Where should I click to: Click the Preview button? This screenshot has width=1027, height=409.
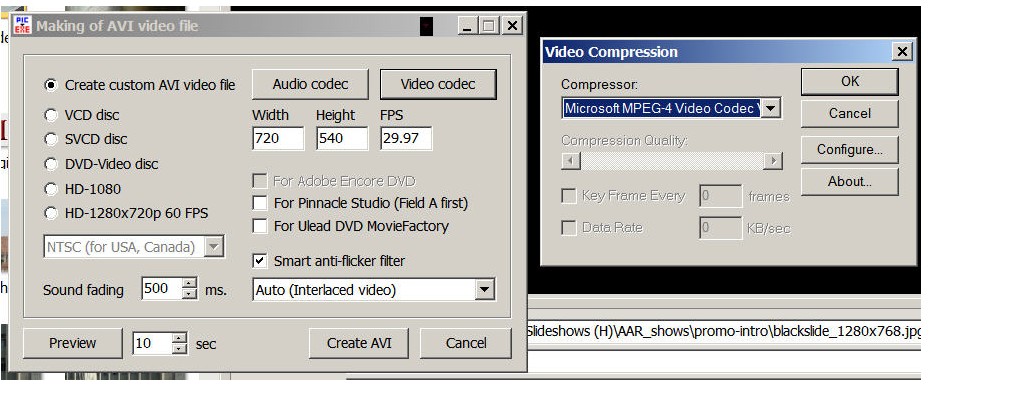[x=72, y=343]
